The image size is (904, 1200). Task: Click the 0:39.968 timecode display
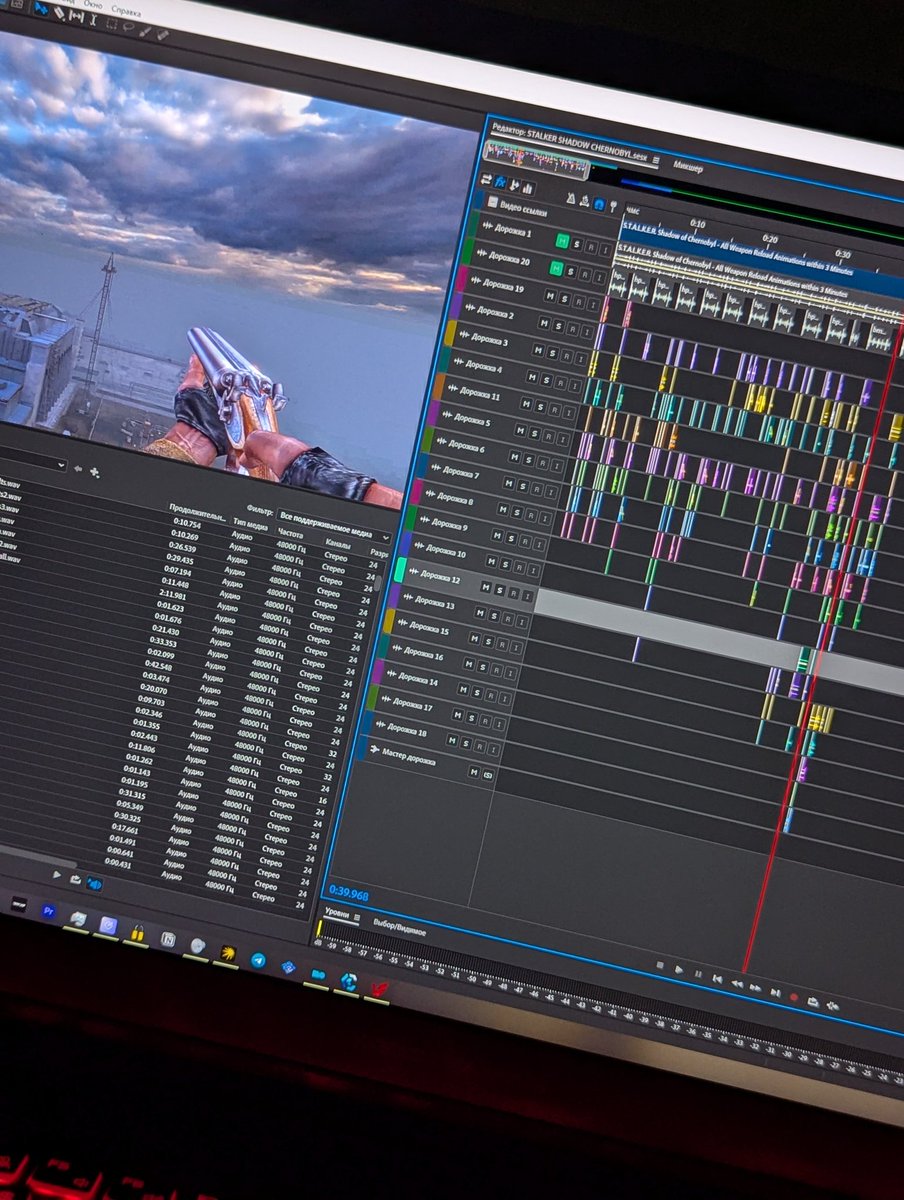click(349, 893)
